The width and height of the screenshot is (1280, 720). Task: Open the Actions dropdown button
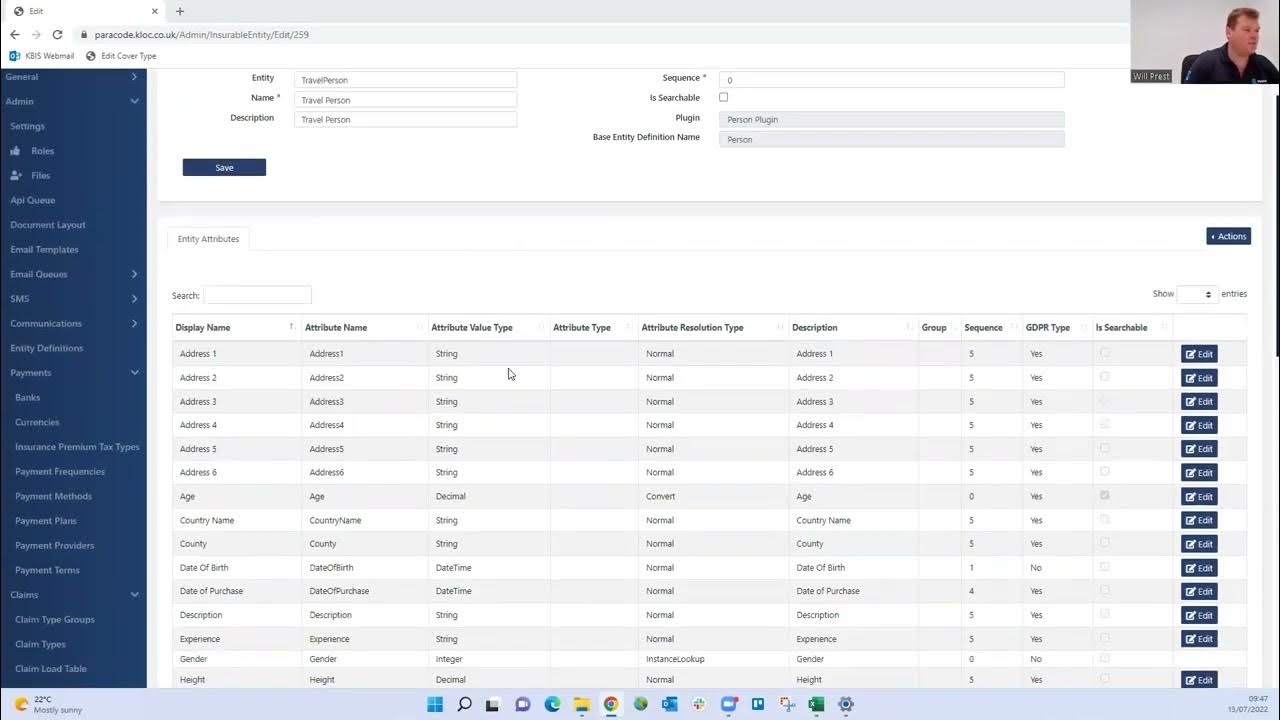click(1229, 237)
